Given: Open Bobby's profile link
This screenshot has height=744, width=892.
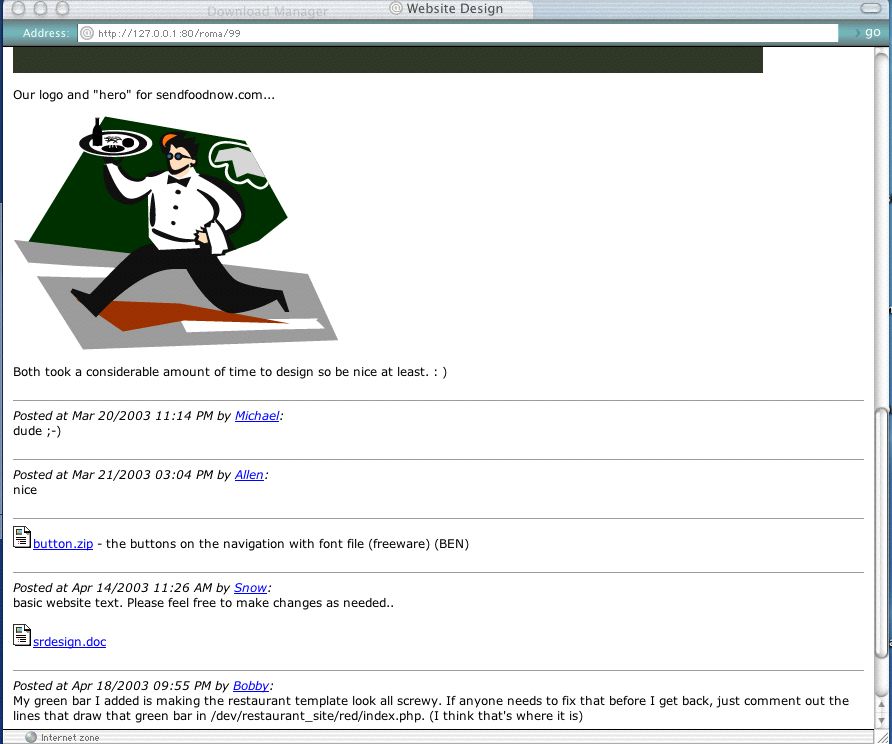Looking at the screenshot, I should (x=251, y=686).
